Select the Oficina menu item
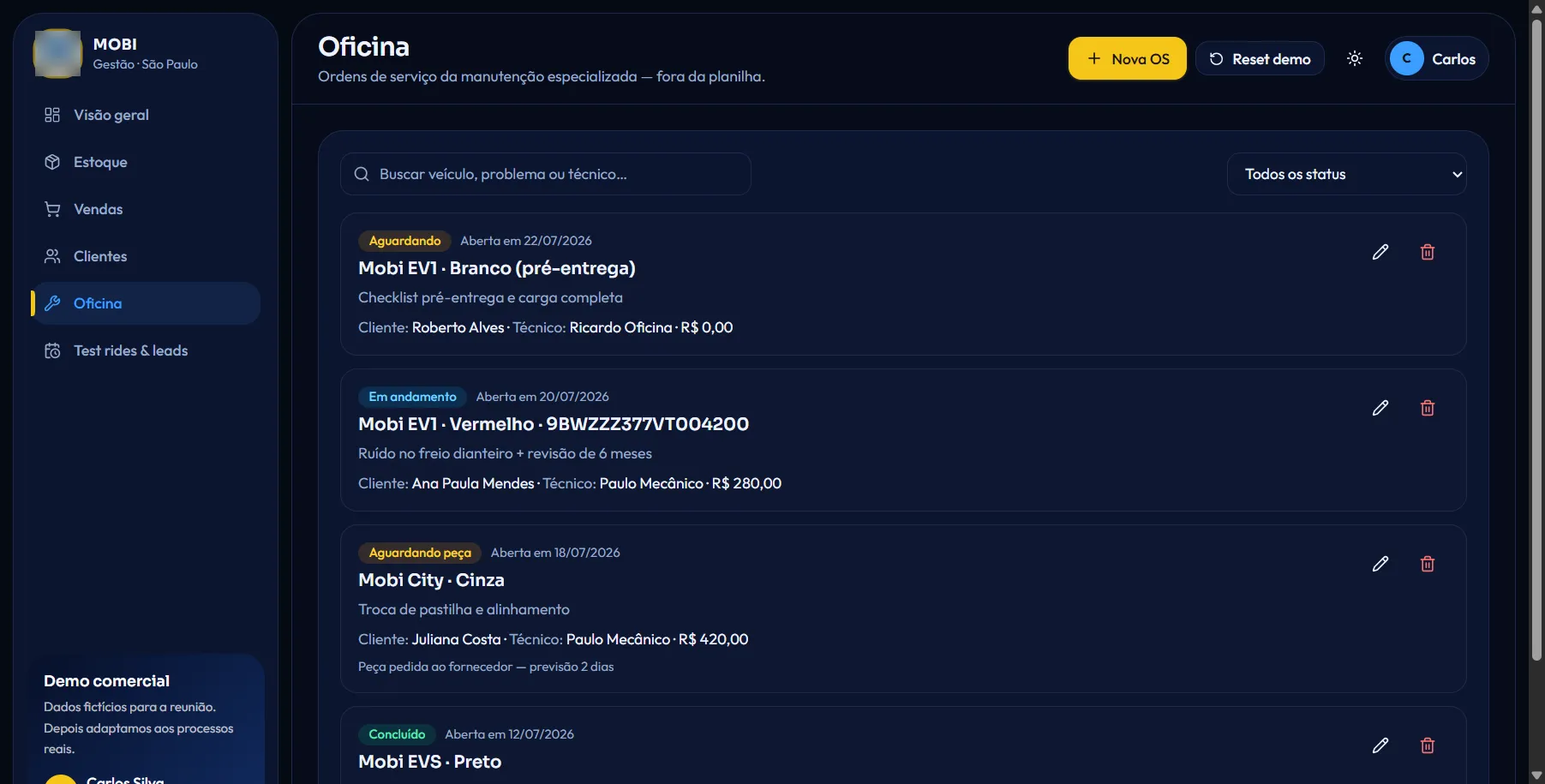Viewport: 1545px width, 784px height. [x=146, y=303]
